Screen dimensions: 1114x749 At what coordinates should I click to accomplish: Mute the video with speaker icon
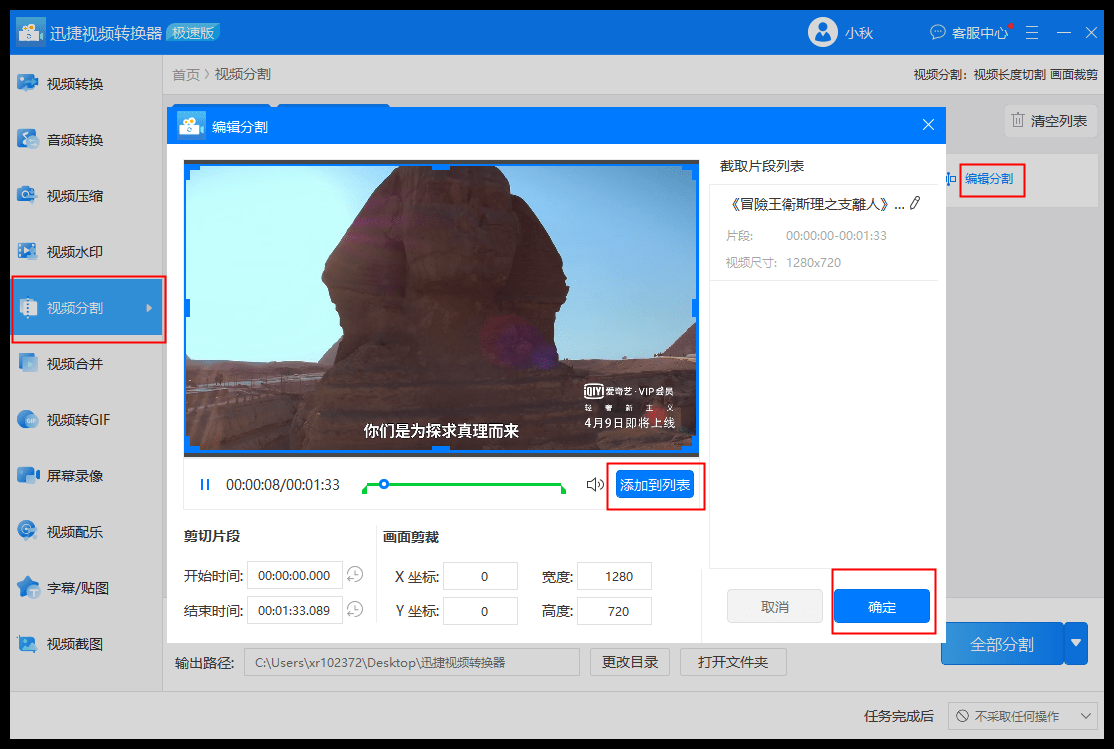tap(595, 485)
